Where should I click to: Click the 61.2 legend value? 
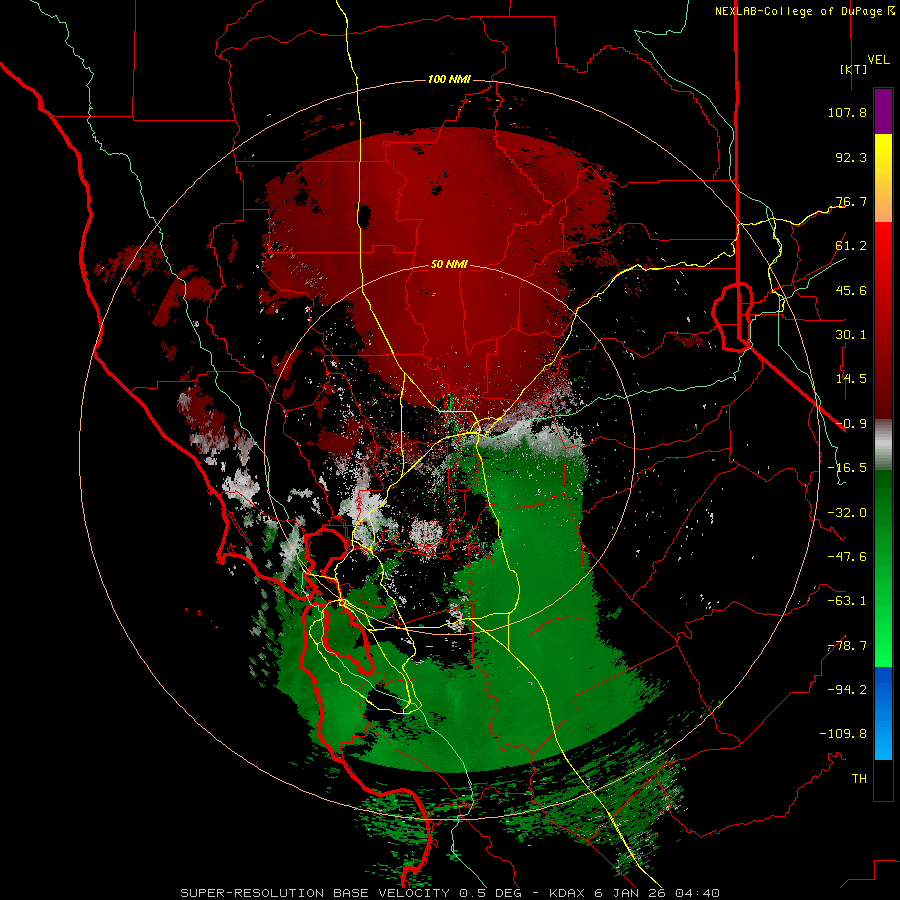click(851, 246)
